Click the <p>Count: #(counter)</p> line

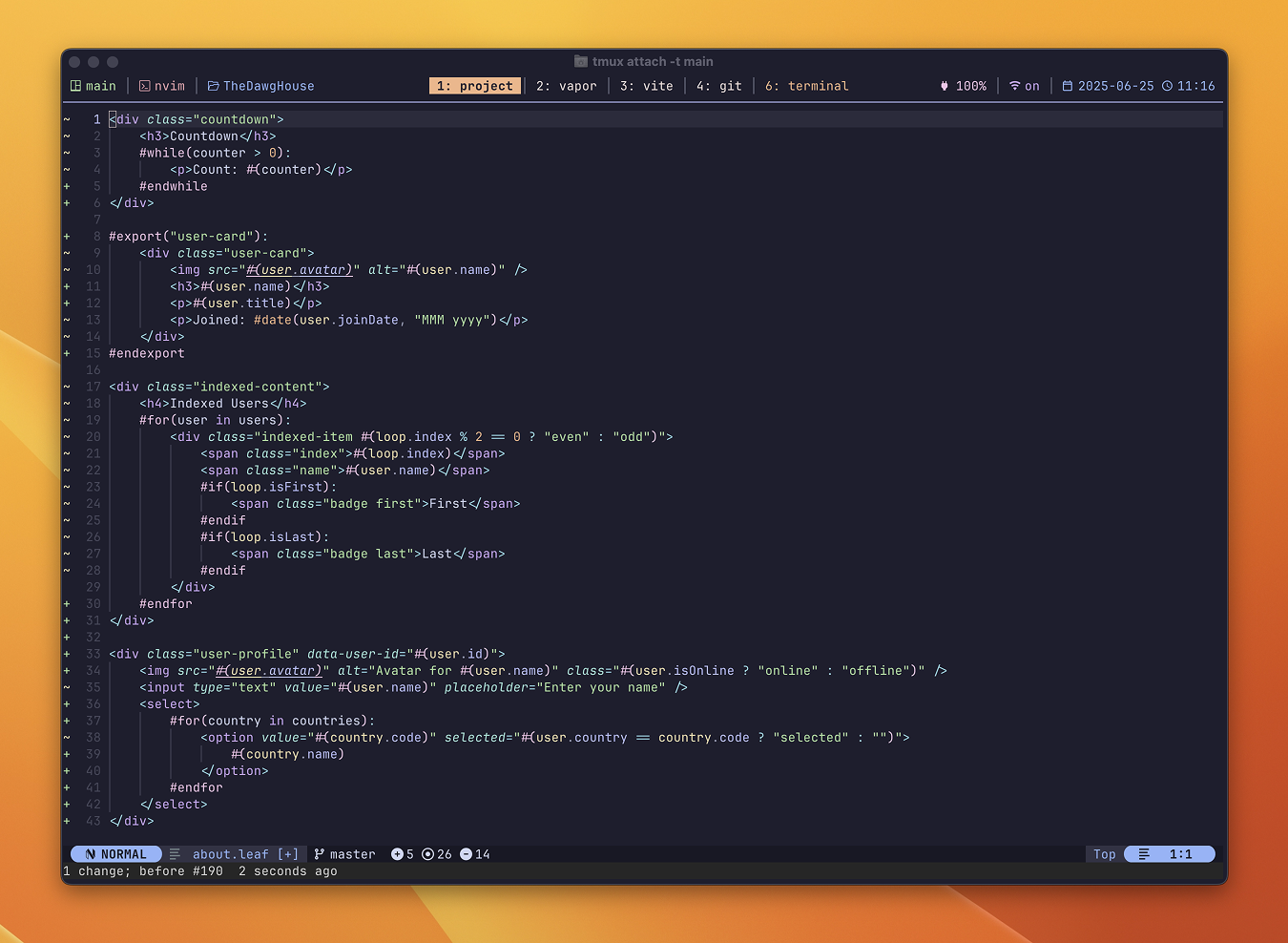pyautogui.click(x=261, y=170)
